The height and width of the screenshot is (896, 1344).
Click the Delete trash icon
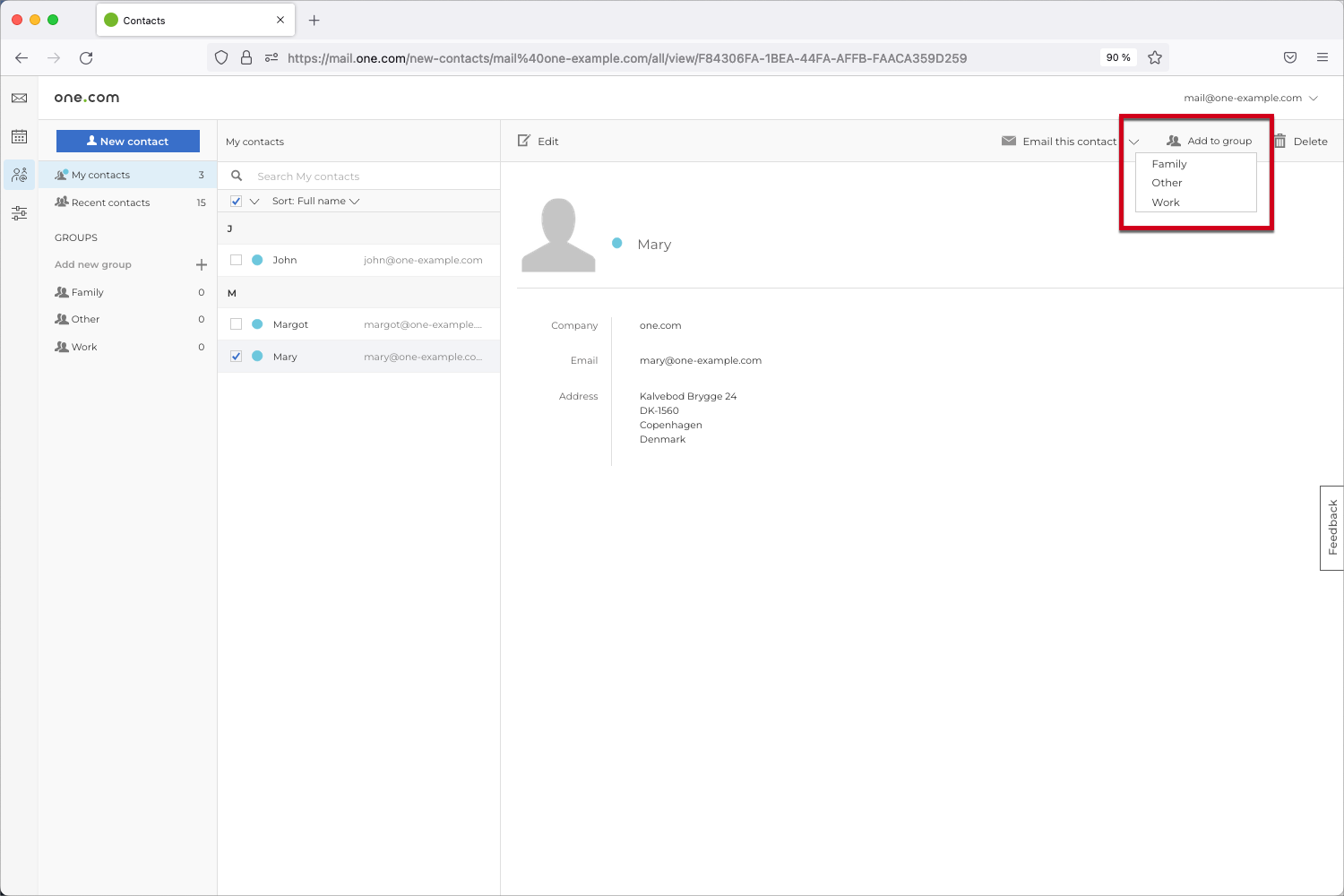tap(1280, 141)
